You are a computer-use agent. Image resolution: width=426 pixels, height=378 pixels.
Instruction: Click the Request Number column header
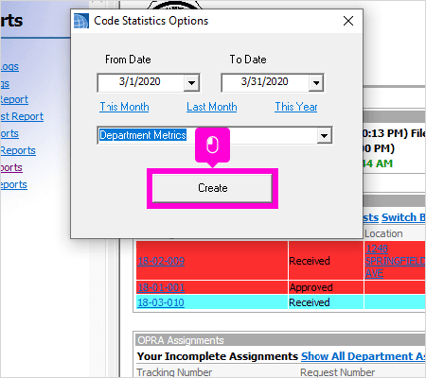[x=337, y=372]
